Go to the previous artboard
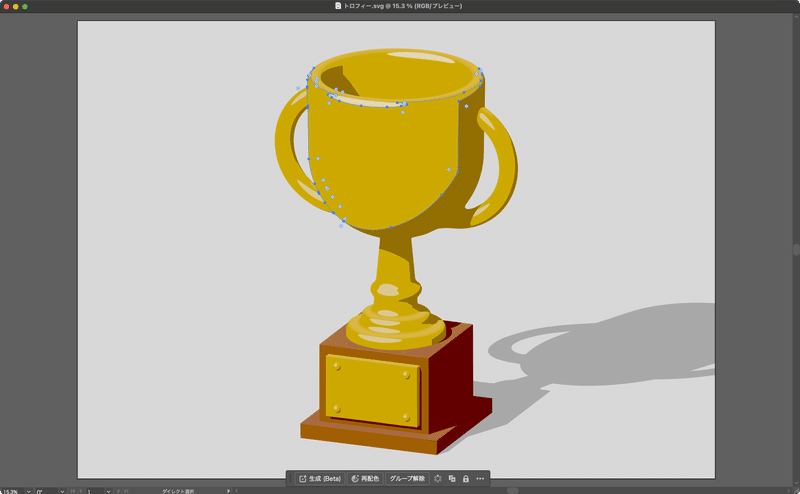The image size is (800, 494). click(x=80, y=491)
